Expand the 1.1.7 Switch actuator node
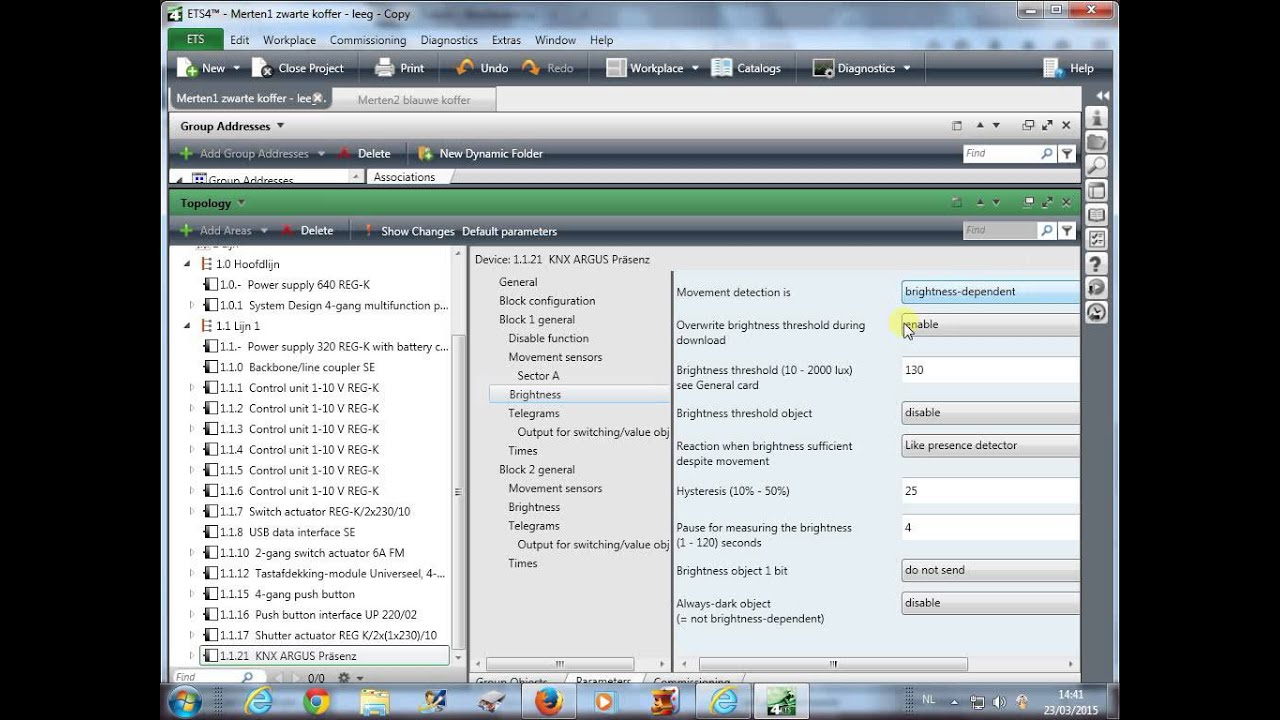This screenshot has height=720, width=1280. point(192,512)
